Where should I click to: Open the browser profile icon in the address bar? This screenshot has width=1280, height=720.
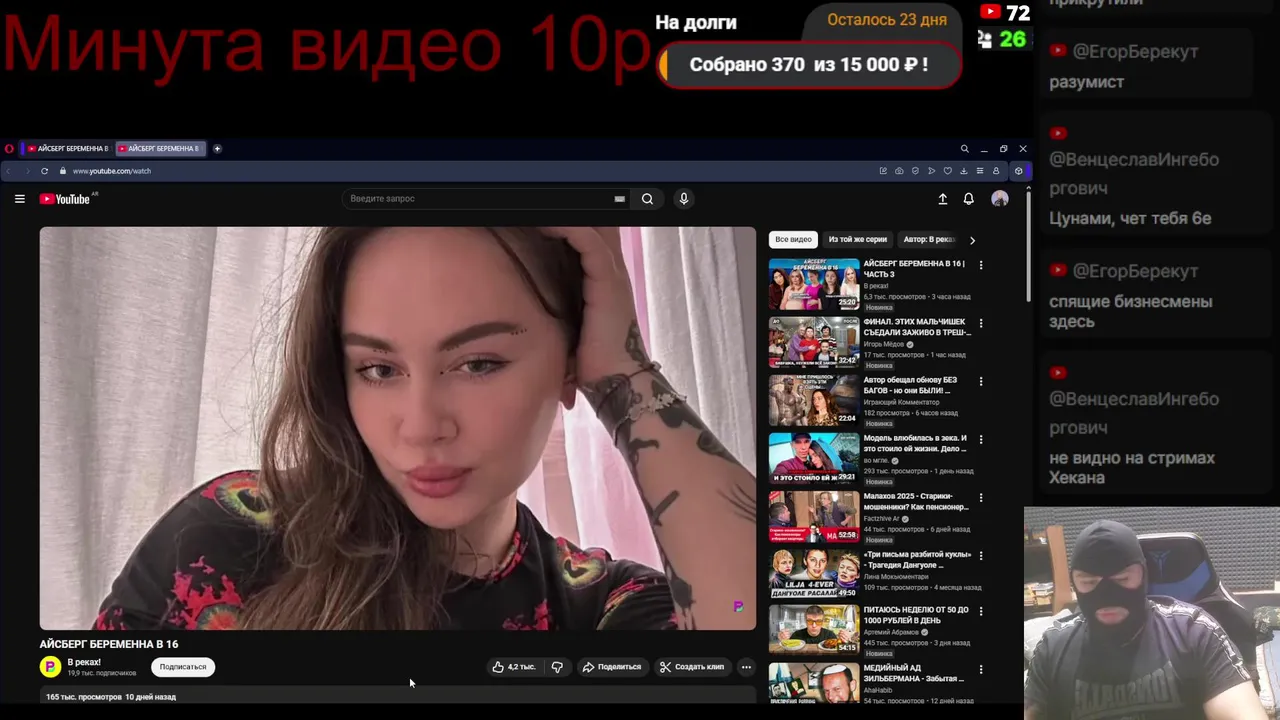click(996, 171)
